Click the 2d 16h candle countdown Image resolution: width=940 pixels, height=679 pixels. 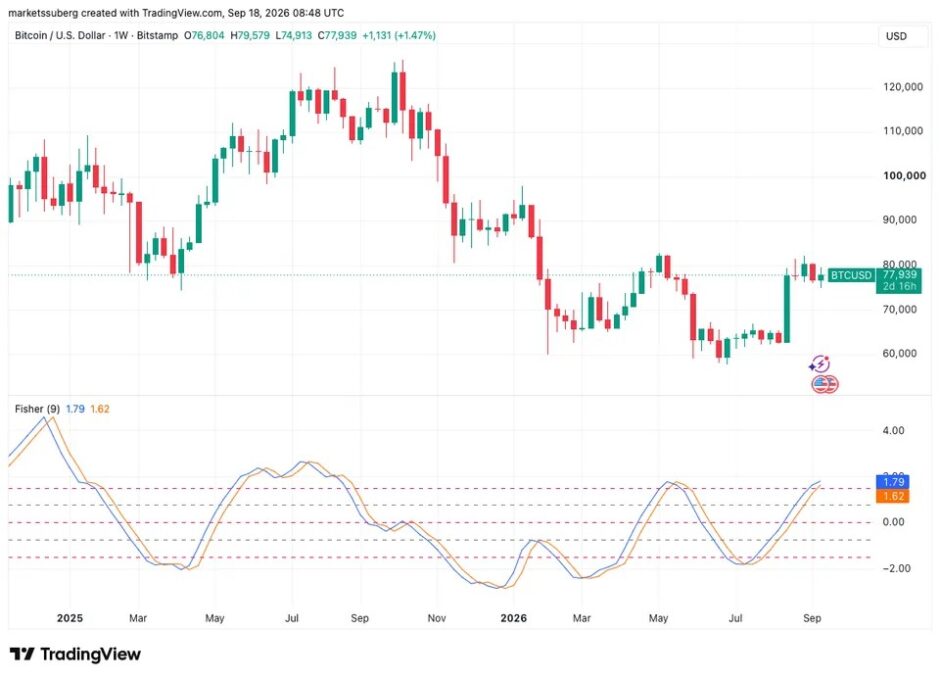click(x=899, y=286)
